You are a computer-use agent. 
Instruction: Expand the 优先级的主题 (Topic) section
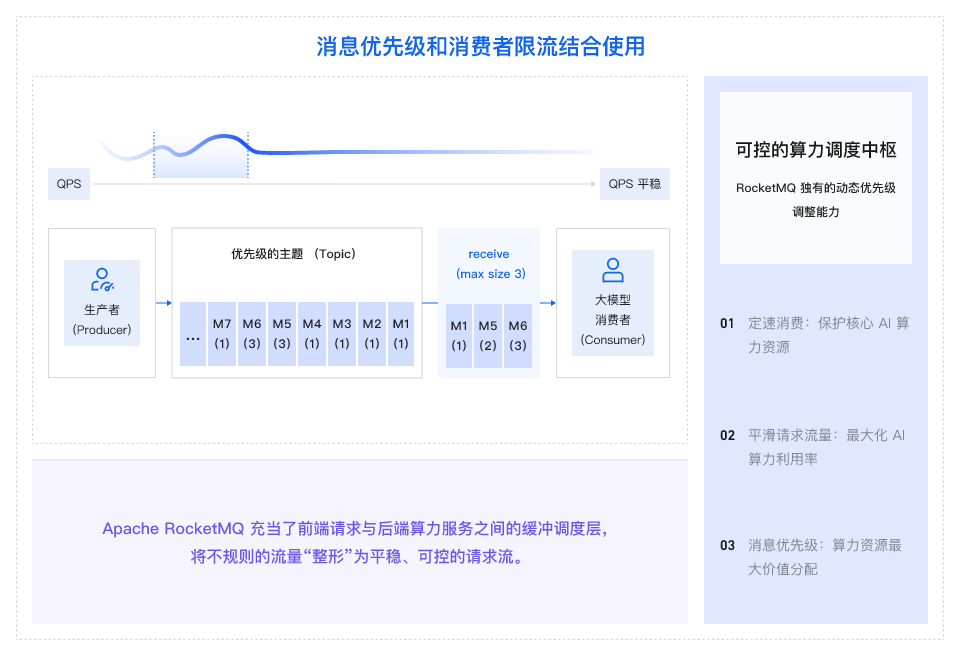point(297,253)
